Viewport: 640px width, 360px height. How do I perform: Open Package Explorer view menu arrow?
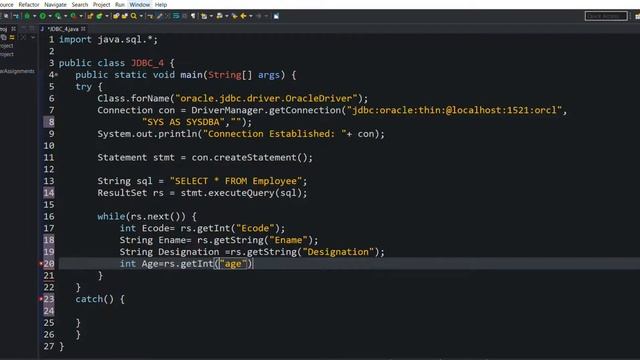tap(33, 37)
